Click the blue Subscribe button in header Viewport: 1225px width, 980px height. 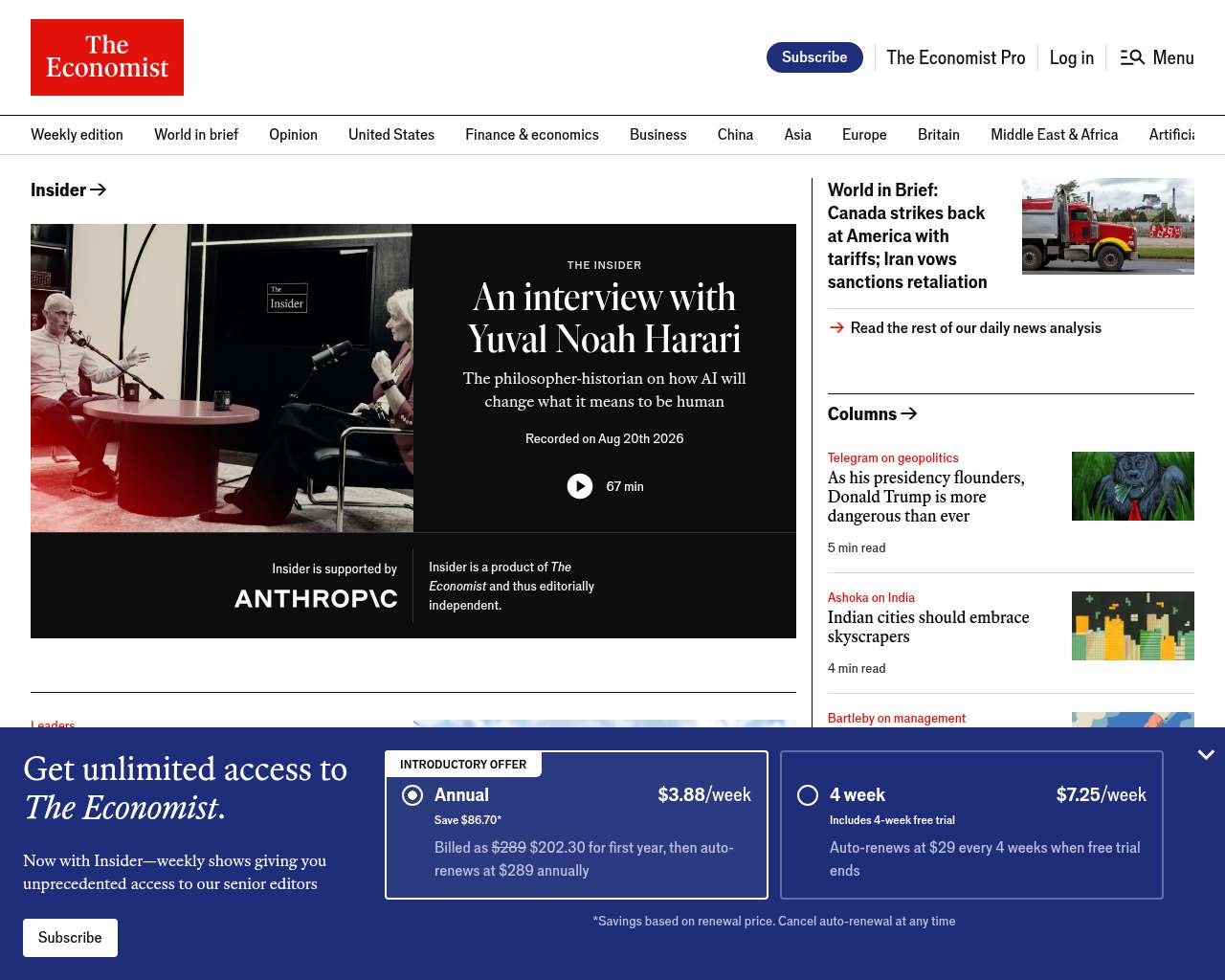814,57
